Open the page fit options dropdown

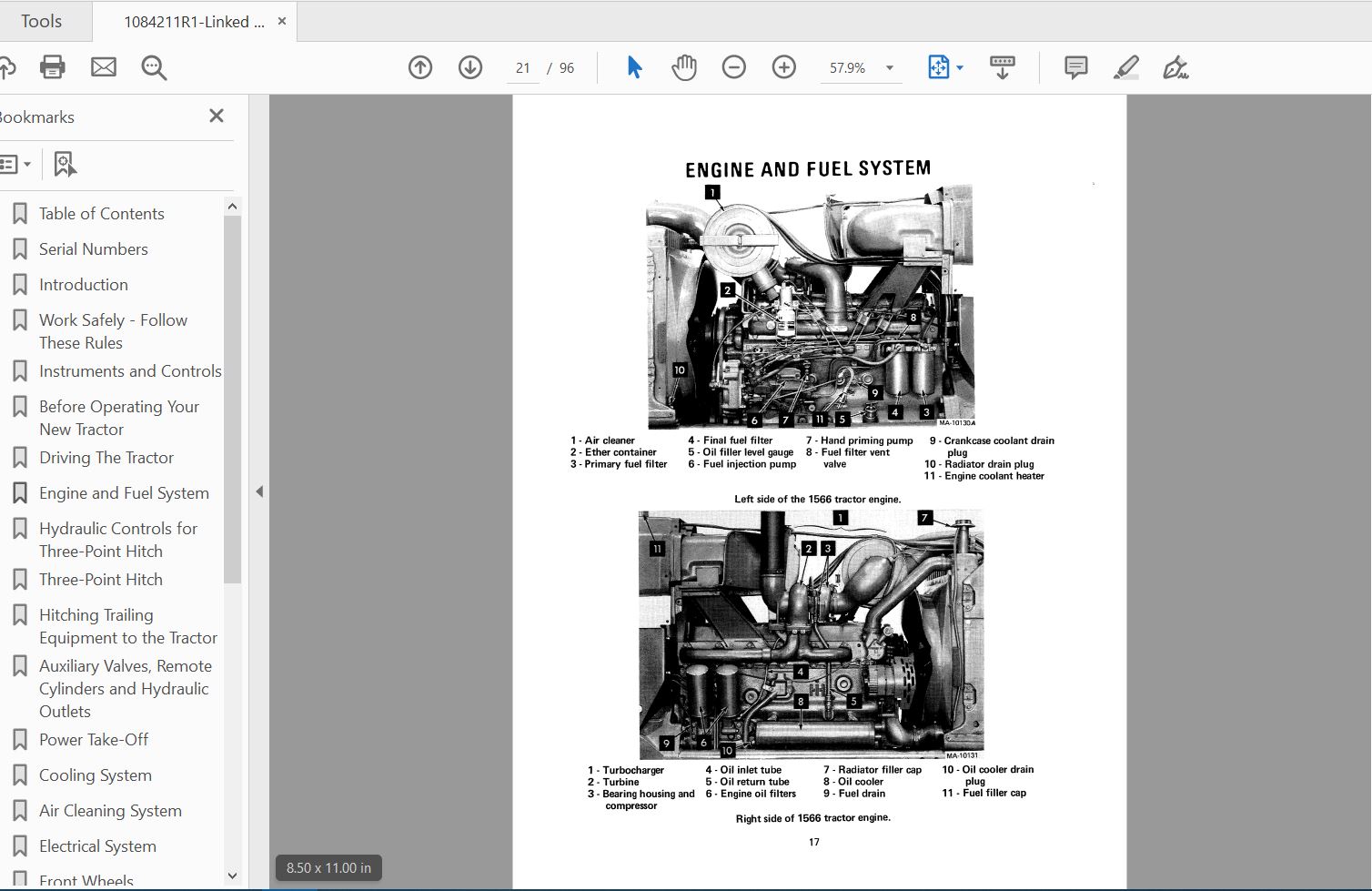tap(958, 66)
